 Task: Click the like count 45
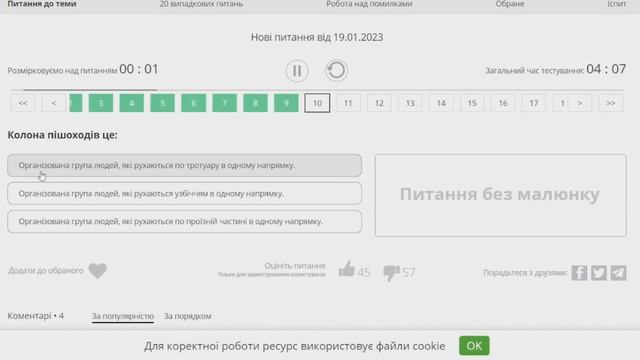coord(364,272)
